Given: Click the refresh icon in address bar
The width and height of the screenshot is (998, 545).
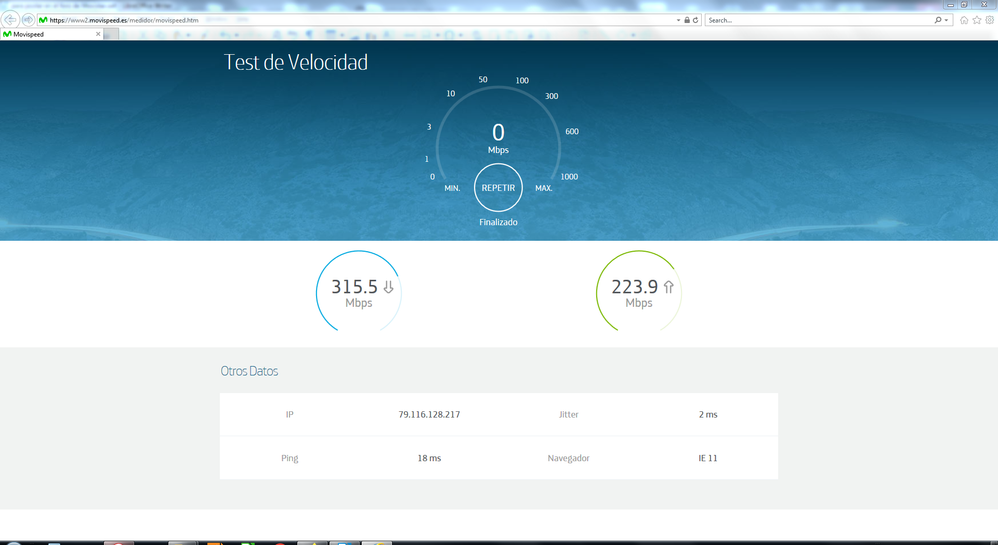Looking at the screenshot, I should click(696, 20).
